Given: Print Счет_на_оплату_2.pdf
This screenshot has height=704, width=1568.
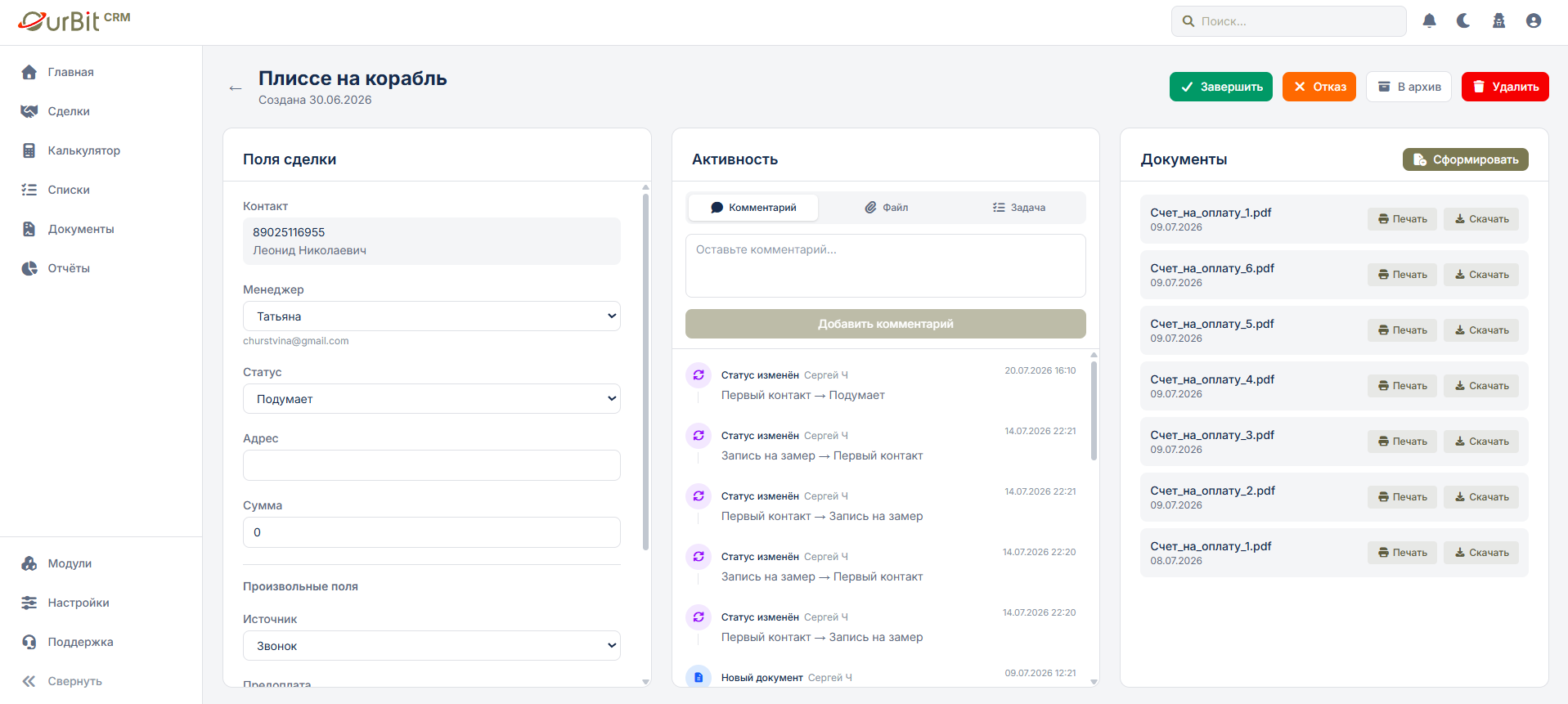Looking at the screenshot, I should [1402, 497].
